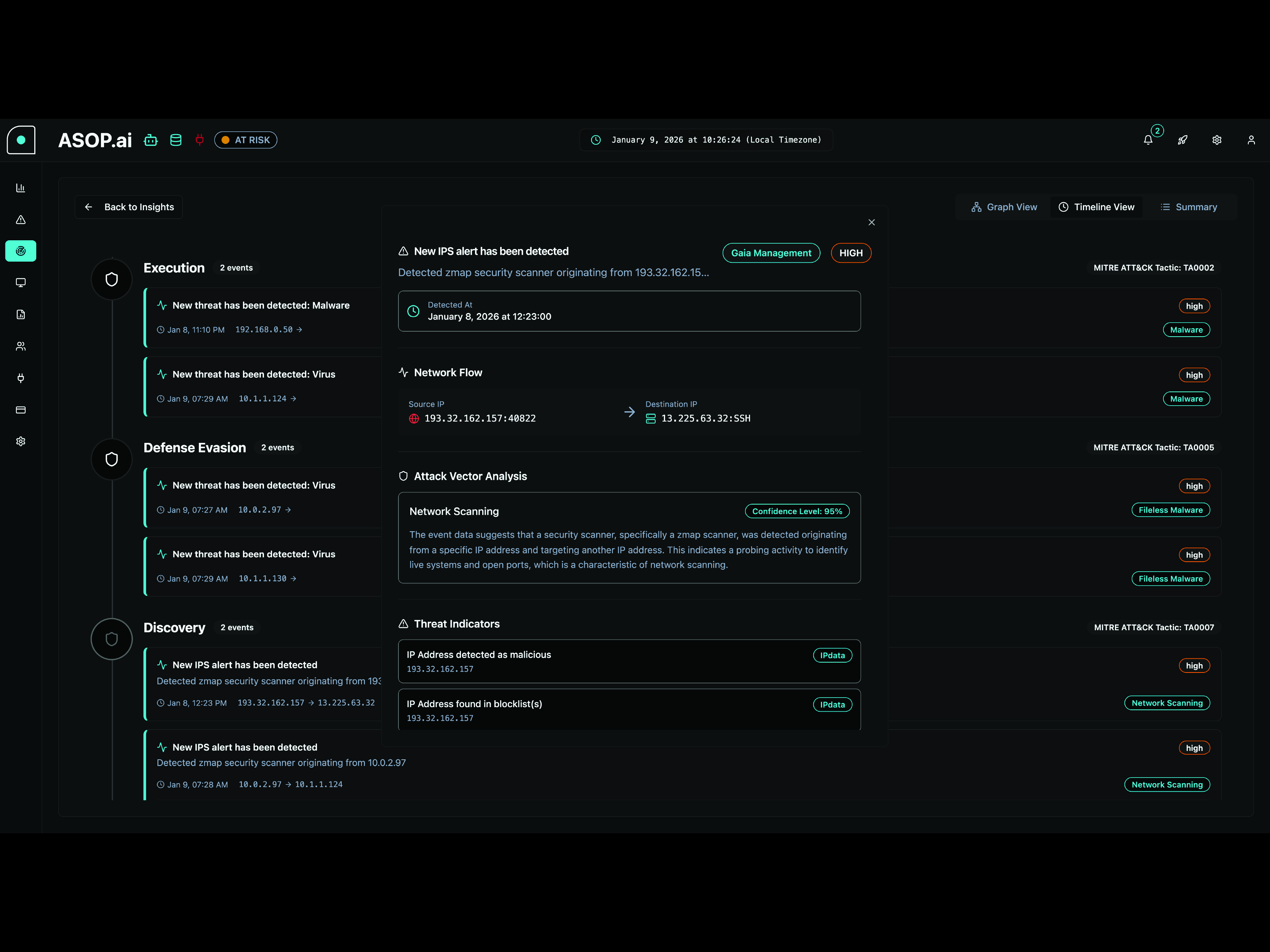
Task: Click the green database icon in top bar
Action: click(176, 139)
